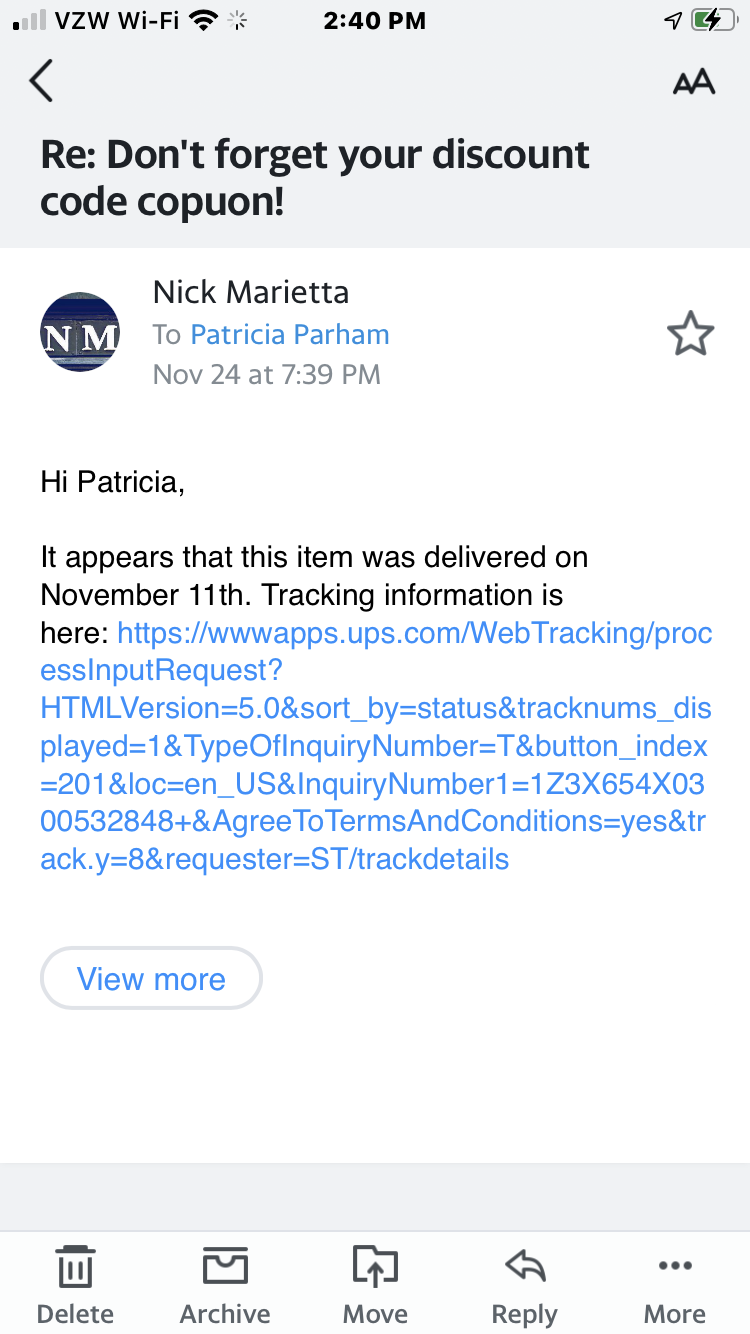The height and width of the screenshot is (1334, 750).
Task: Reply to the email
Action: 524,1284
